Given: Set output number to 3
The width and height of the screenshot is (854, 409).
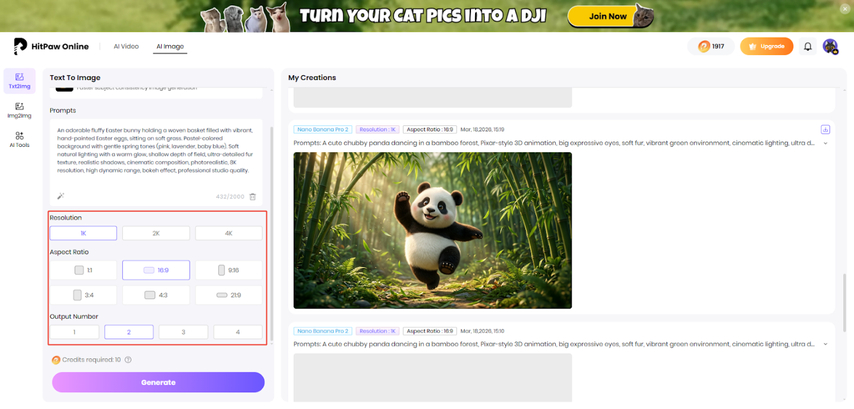Looking at the screenshot, I should click(184, 332).
